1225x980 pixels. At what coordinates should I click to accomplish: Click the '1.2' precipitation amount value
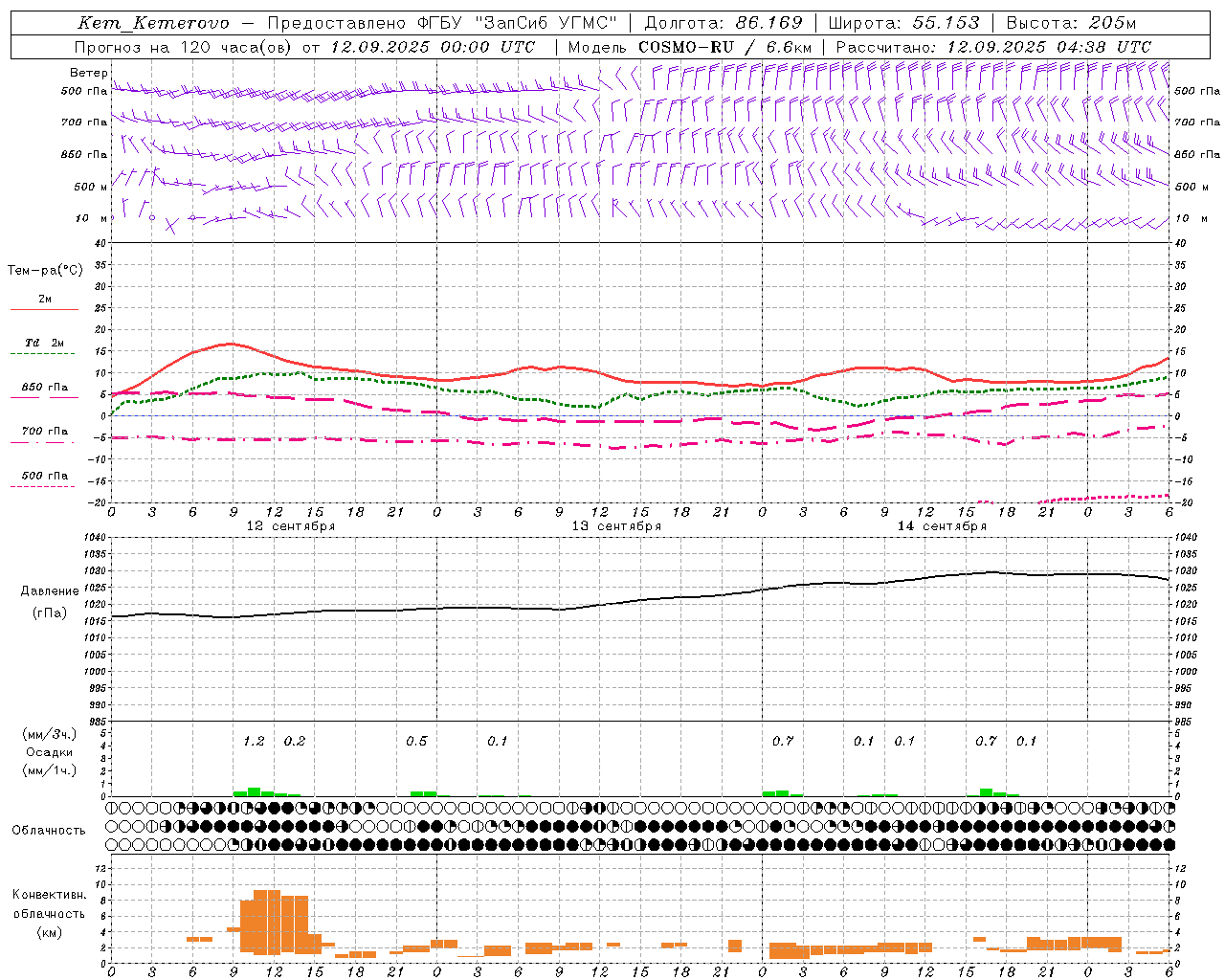pos(254,742)
